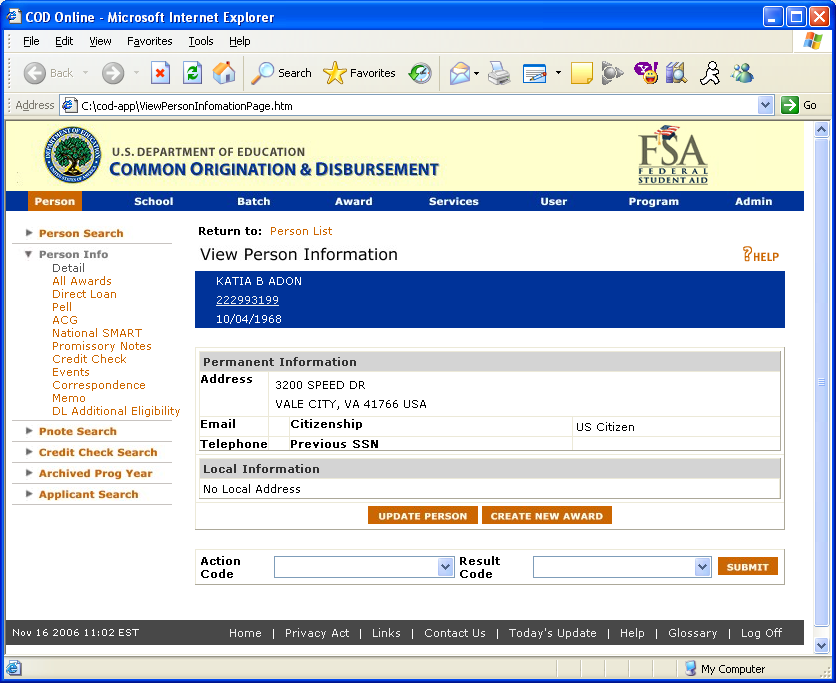Open the Mail toolbar icon
Screen dimensions: 836x683
click(x=459, y=73)
